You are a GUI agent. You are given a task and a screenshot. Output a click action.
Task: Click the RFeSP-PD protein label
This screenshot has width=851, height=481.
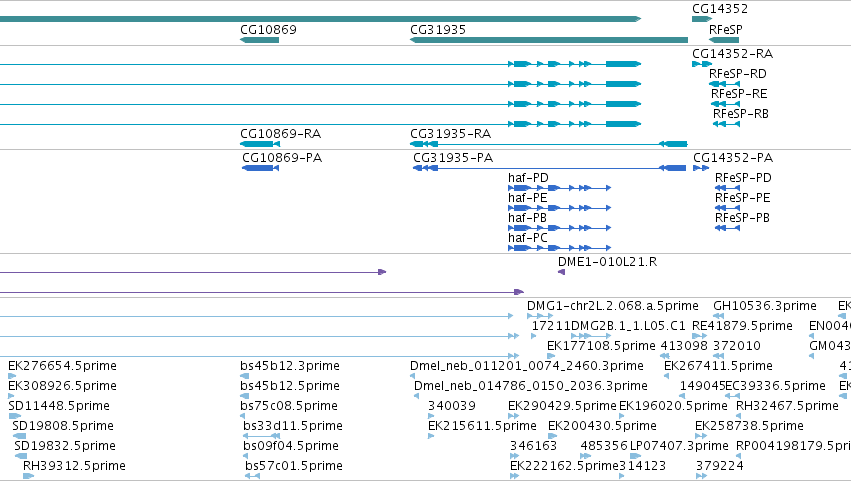tap(743, 178)
